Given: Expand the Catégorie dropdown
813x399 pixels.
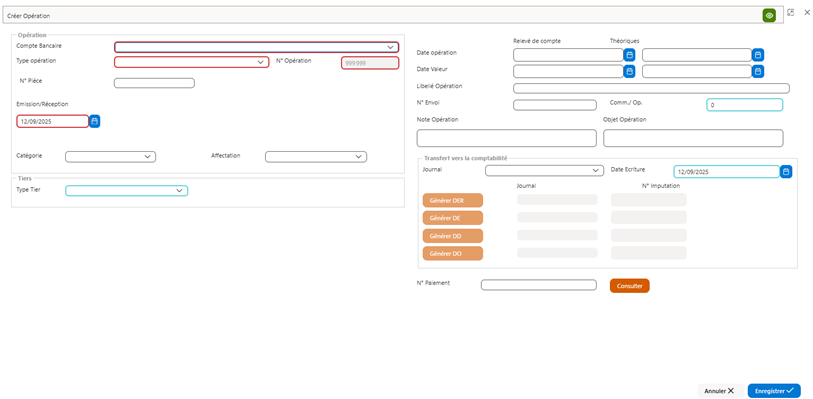Looking at the screenshot, I should click(110, 156).
